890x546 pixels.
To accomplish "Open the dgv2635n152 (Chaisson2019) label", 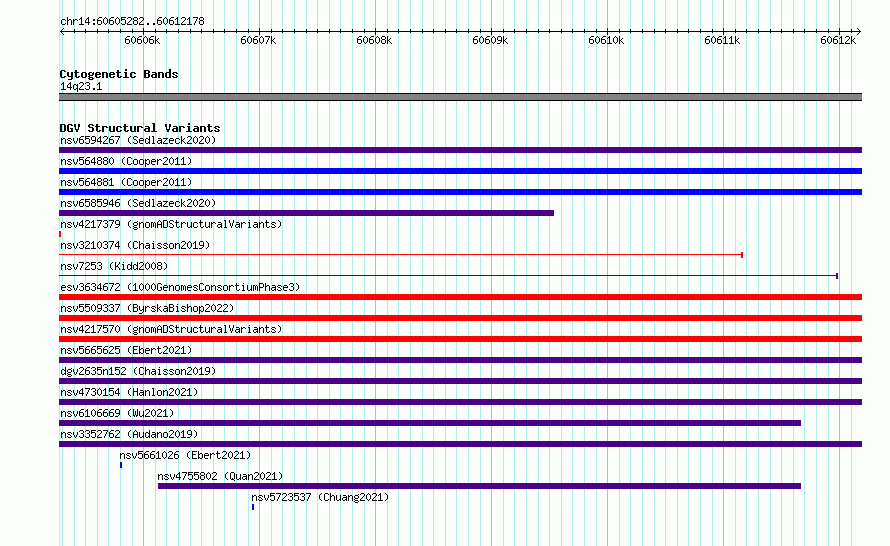I will pyautogui.click(x=138, y=371).
